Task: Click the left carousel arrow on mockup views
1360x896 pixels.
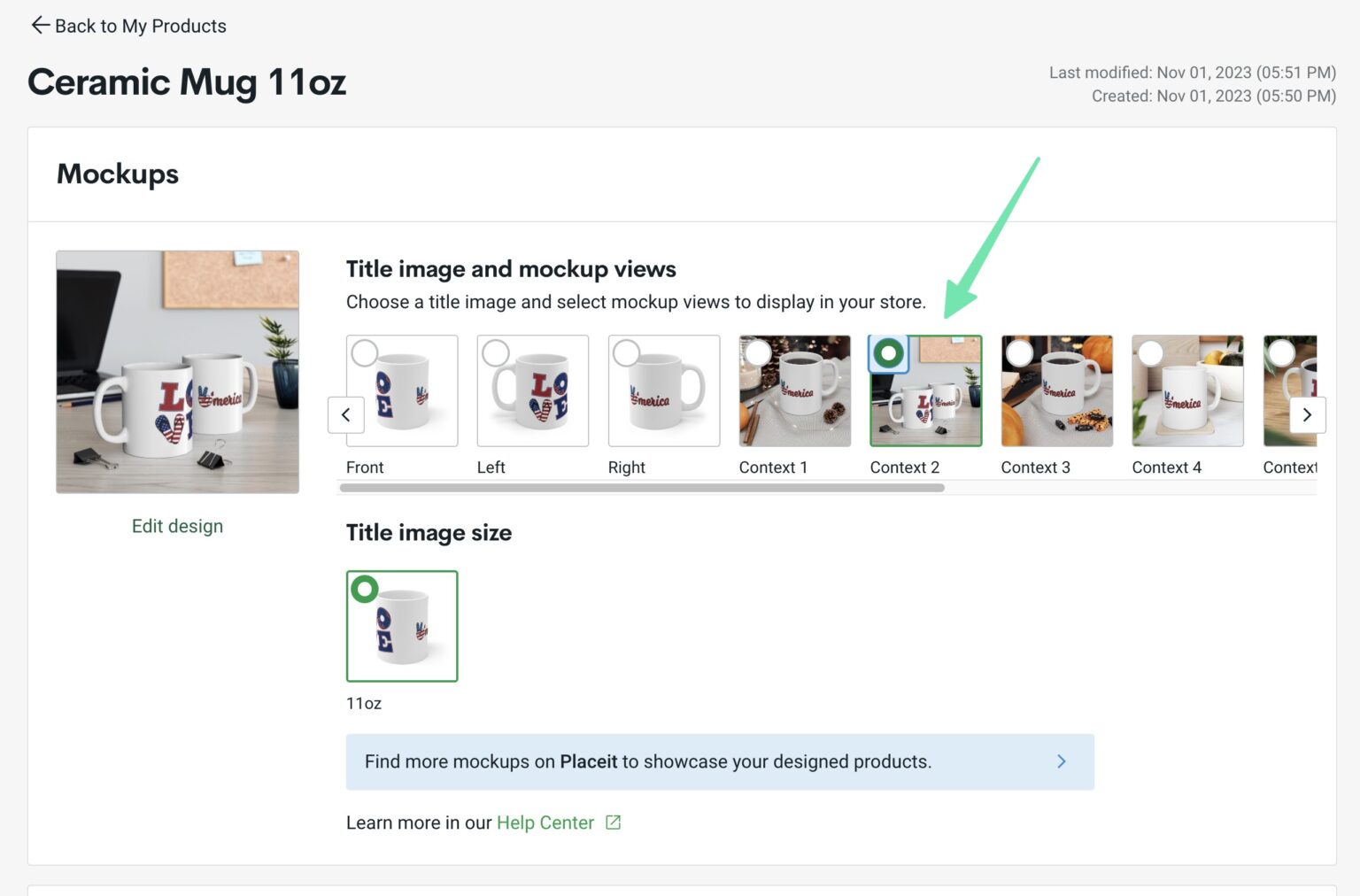Action: pyautogui.click(x=345, y=414)
